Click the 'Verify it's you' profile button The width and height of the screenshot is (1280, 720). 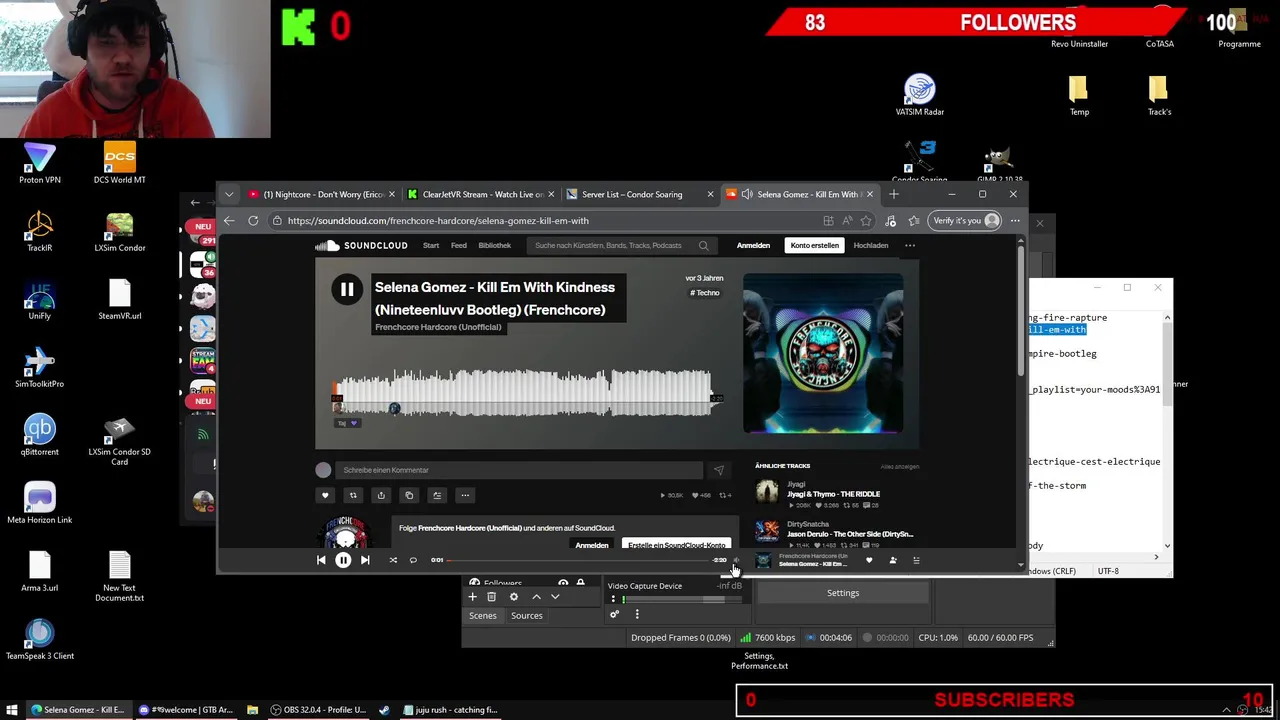pos(965,221)
